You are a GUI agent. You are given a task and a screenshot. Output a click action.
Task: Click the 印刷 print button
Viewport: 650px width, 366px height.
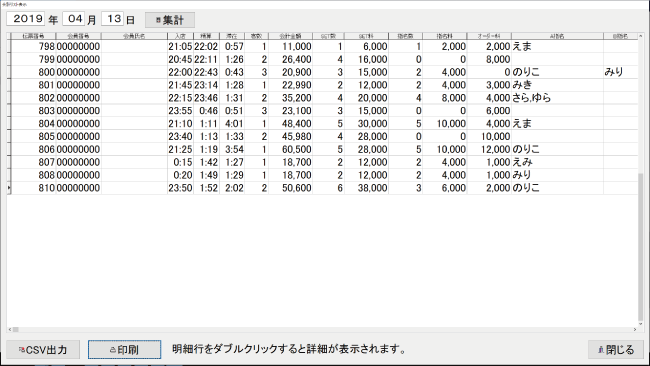point(124,350)
